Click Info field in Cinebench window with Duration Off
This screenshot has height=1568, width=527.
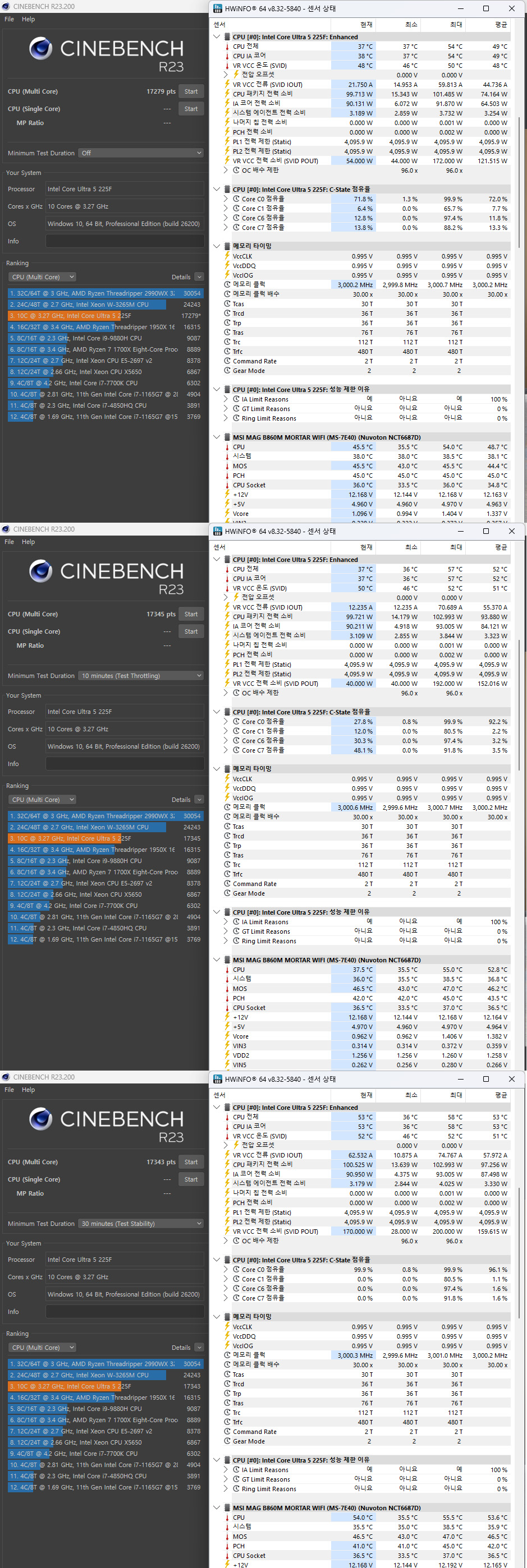(125, 241)
